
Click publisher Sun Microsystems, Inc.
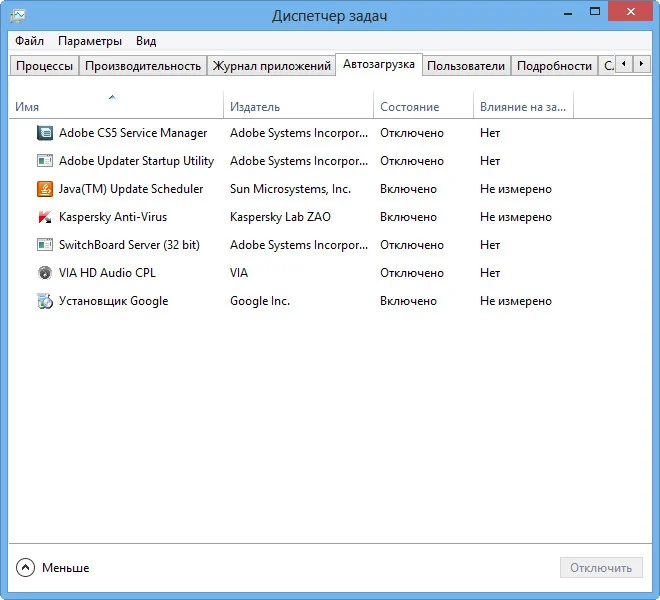pos(290,189)
